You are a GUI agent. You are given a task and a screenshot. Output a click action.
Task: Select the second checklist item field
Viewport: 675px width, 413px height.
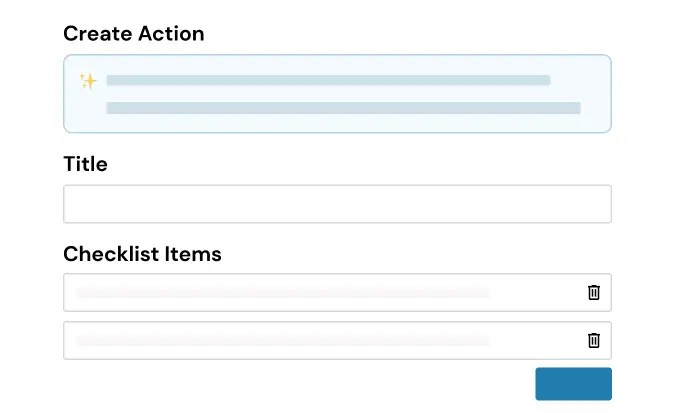click(337, 340)
